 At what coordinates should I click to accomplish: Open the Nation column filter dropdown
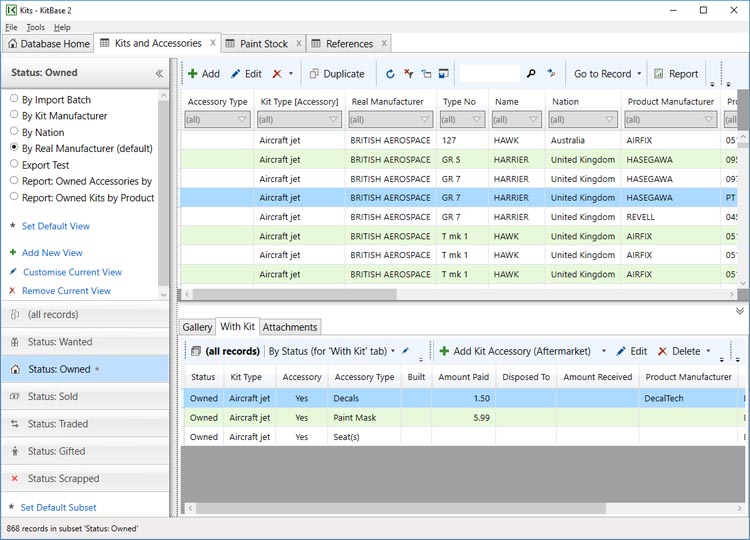(x=609, y=120)
